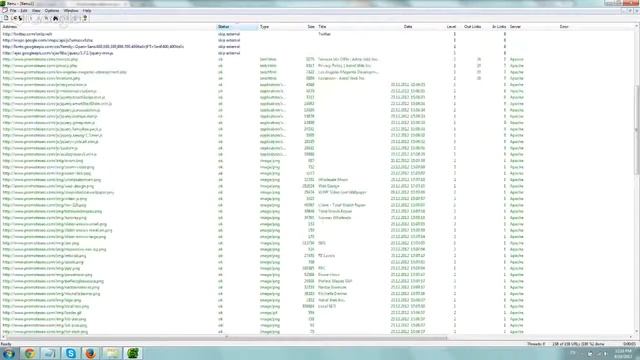Click the Xenu icon in the title bar
Image resolution: width=640 pixels, height=360 pixels.
pos(3,3)
